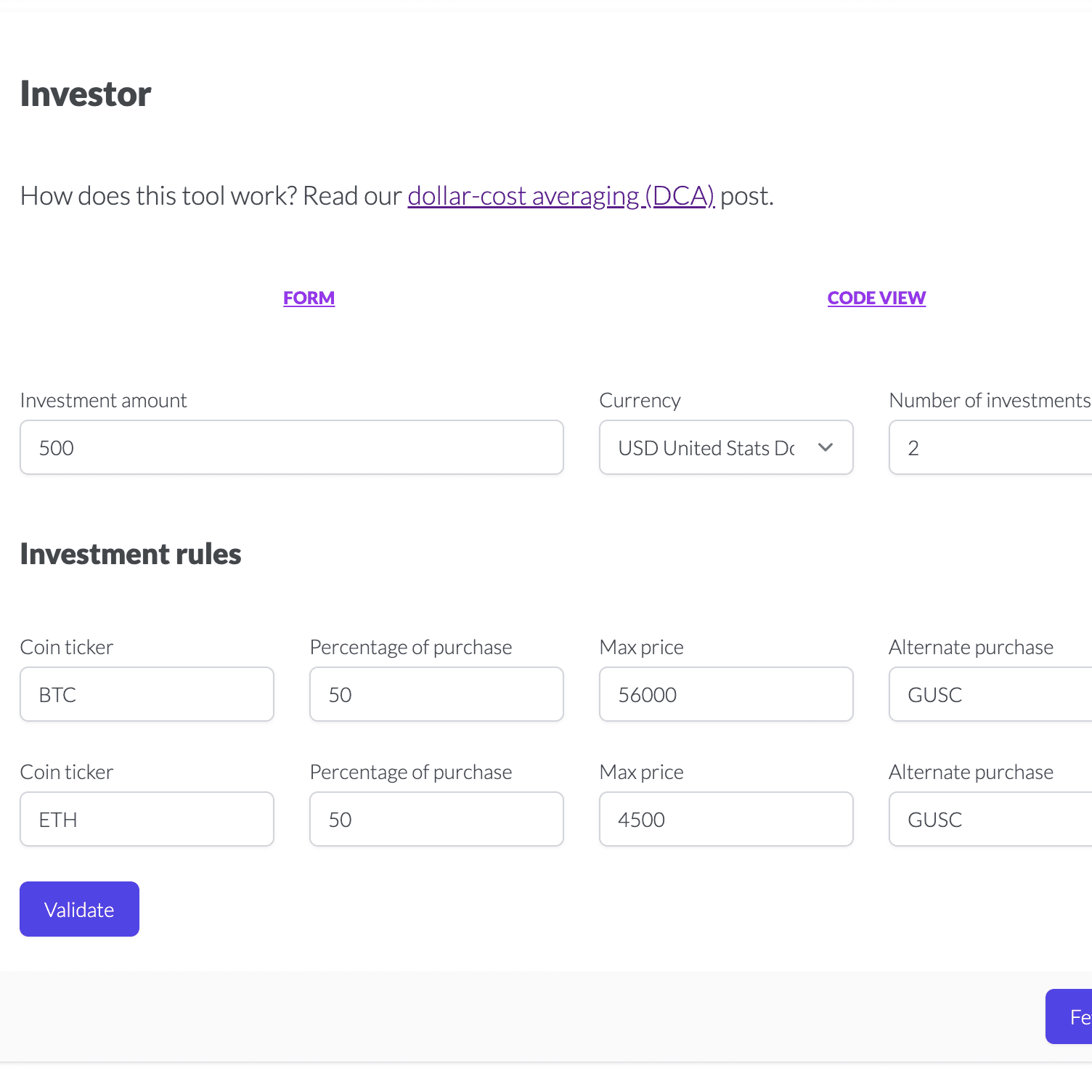Edit the ETH alternate purchase GUSC field
Image resolution: width=1092 pixels, height=1092 pixels.
click(x=990, y=819)
